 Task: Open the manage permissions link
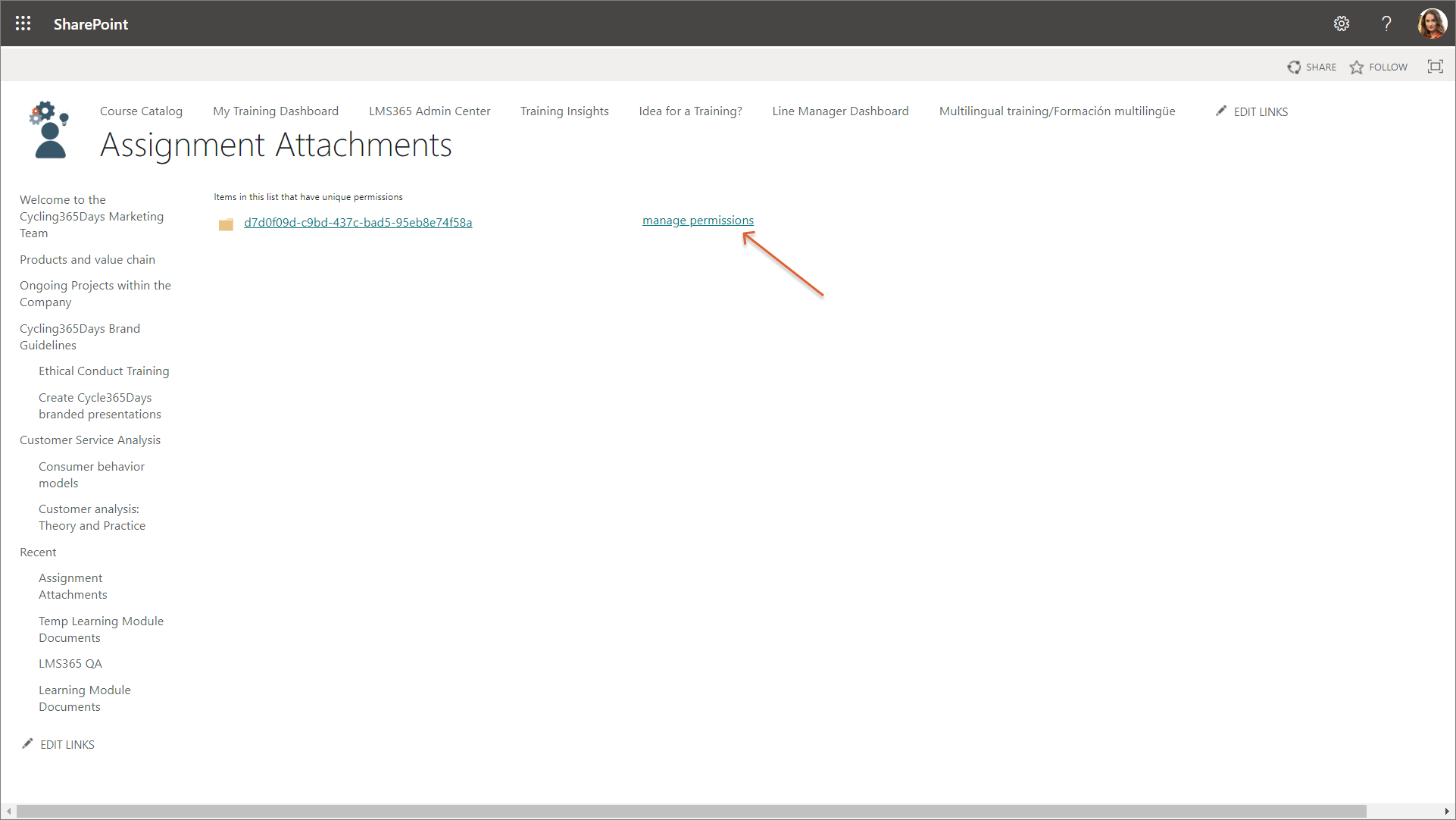698,221
